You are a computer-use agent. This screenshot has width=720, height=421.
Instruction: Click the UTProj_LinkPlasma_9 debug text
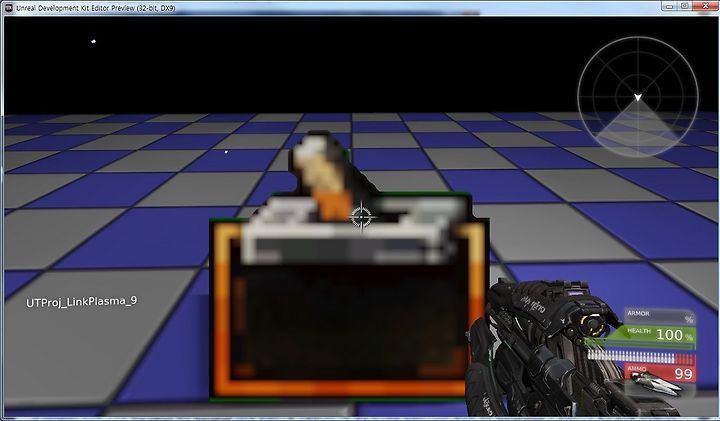click(x=81, y=301)
